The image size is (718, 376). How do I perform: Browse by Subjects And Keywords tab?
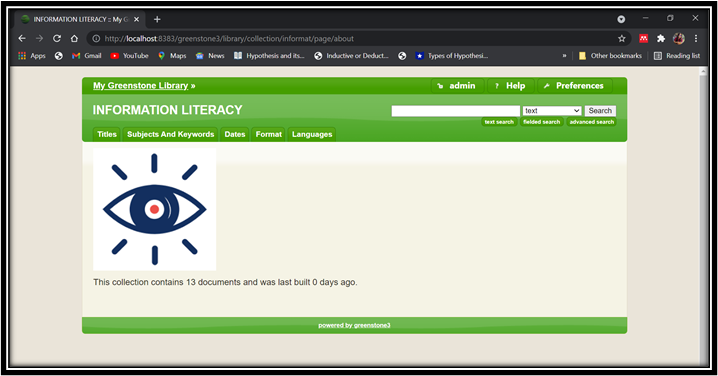coord(170,134)
